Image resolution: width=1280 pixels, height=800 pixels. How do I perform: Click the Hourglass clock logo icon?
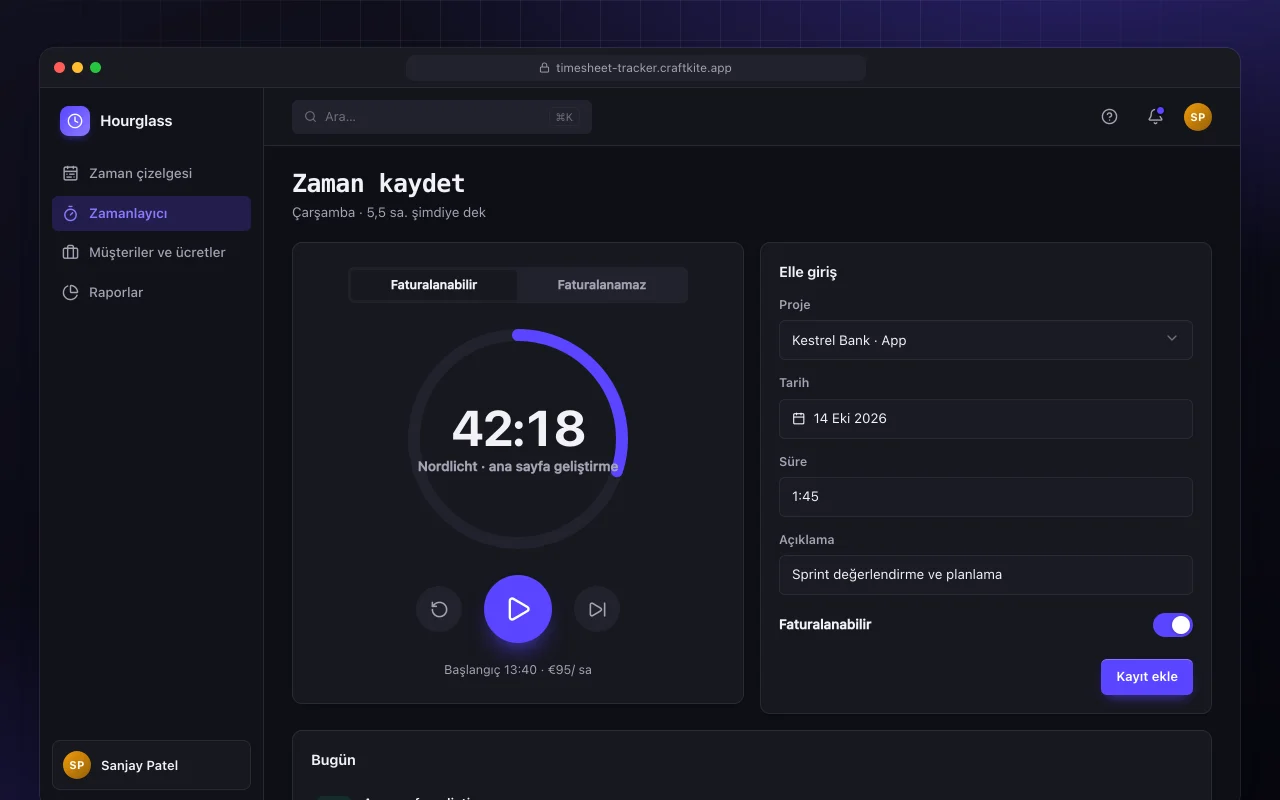(x=75, y=121)
